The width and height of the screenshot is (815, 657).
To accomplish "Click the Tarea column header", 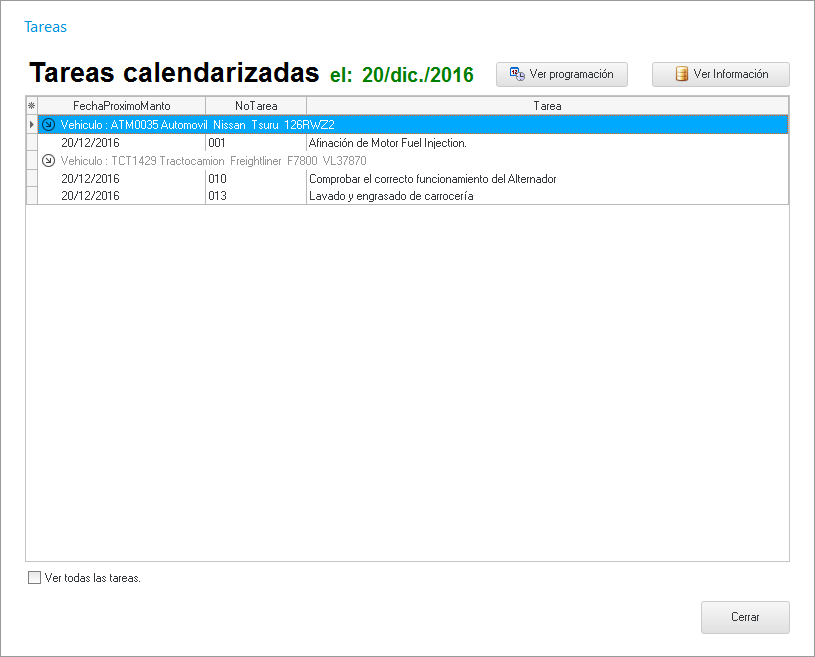I will pyautogui.click(x=547, y=105).
